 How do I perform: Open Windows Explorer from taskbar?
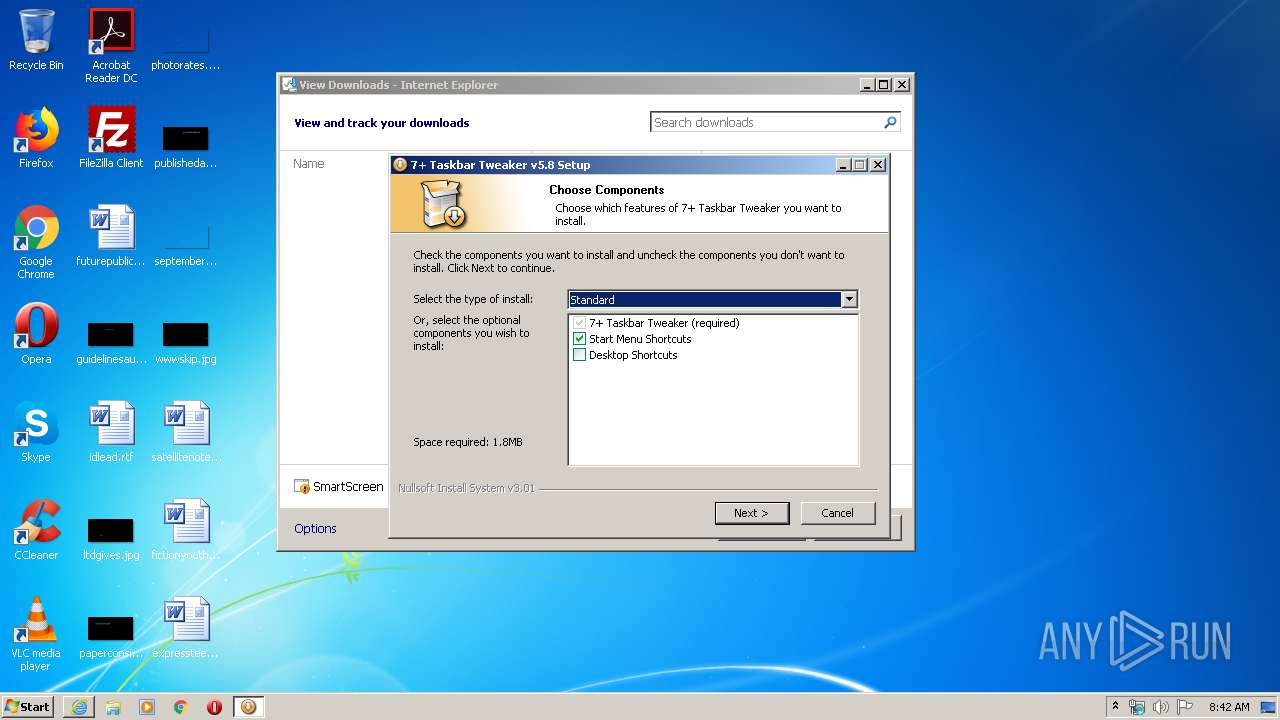point(113,707)
